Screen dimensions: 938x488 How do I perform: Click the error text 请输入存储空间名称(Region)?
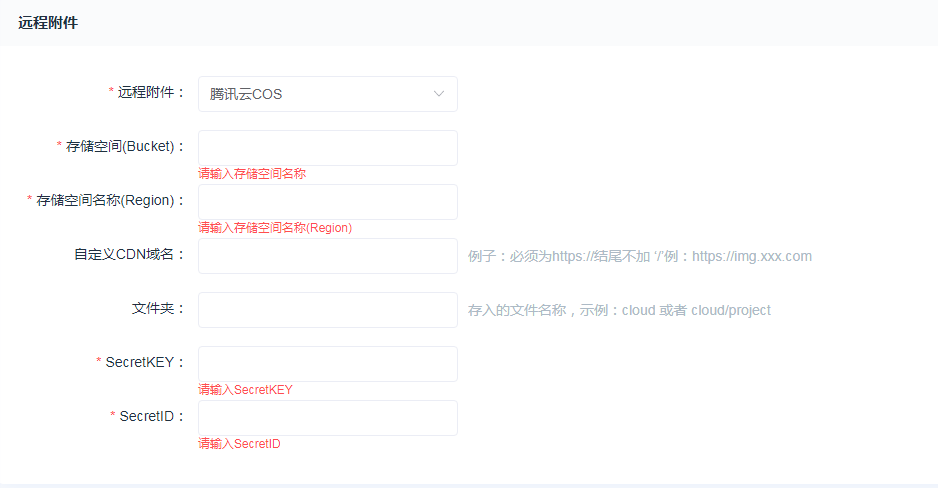pos(275,228)
